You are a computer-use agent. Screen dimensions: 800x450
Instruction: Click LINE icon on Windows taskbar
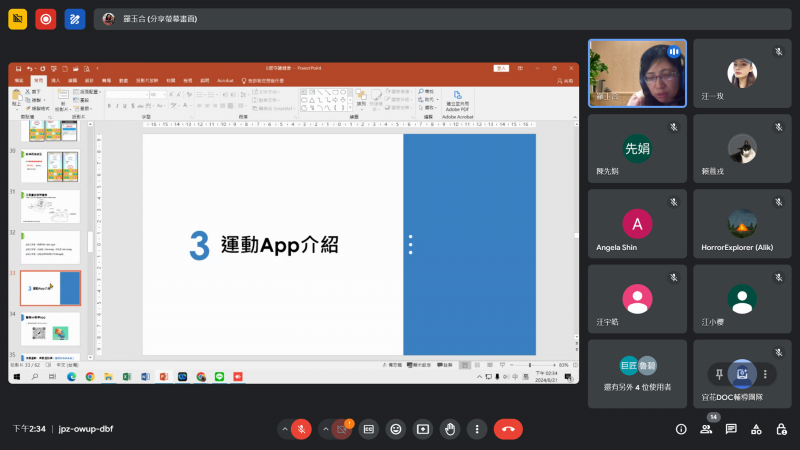[219, 377]
